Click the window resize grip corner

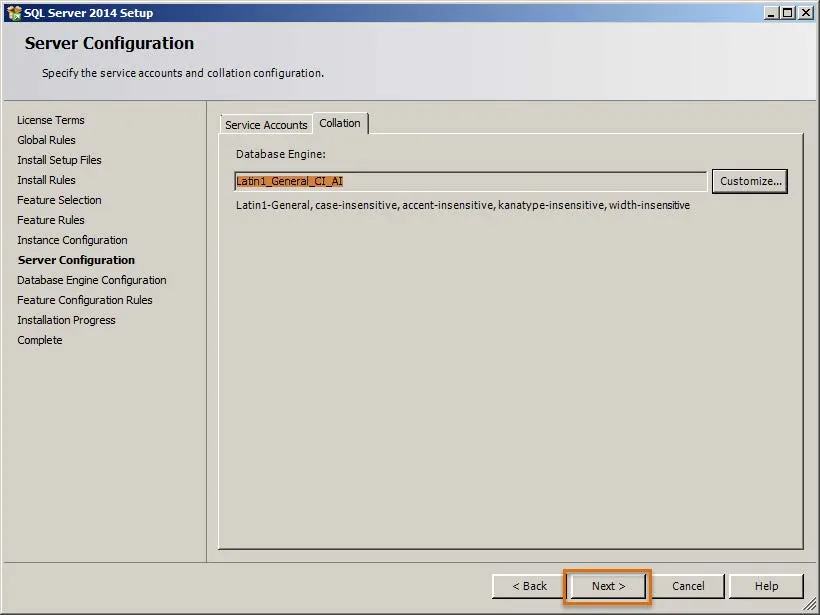810,605
